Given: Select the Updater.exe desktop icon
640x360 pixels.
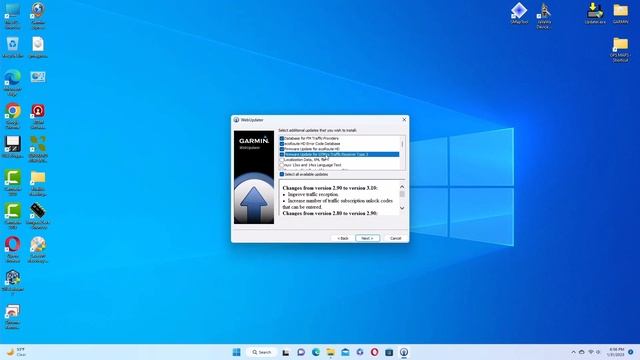Looking at the screenshot, I should point(595,13).
